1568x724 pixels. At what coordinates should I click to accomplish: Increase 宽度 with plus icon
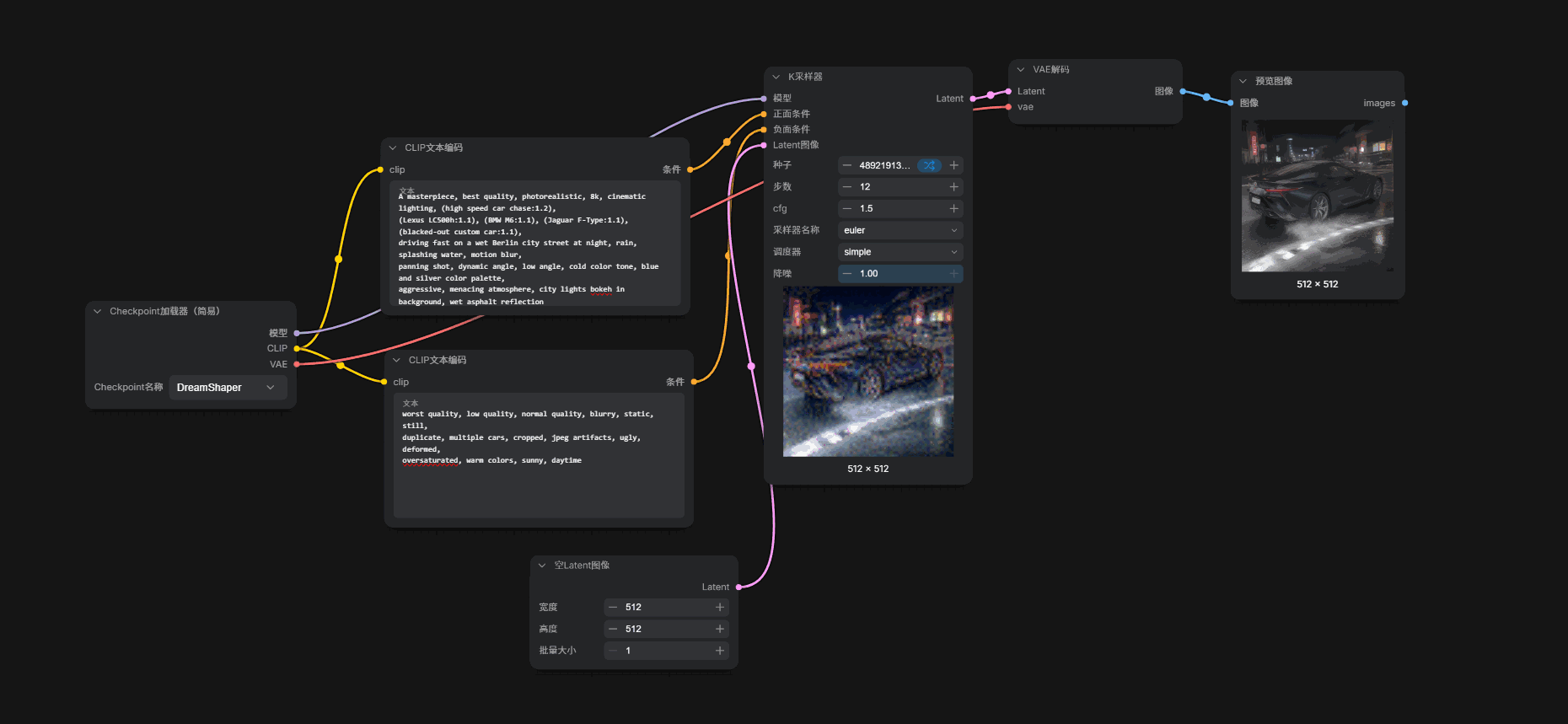point(720,607)
